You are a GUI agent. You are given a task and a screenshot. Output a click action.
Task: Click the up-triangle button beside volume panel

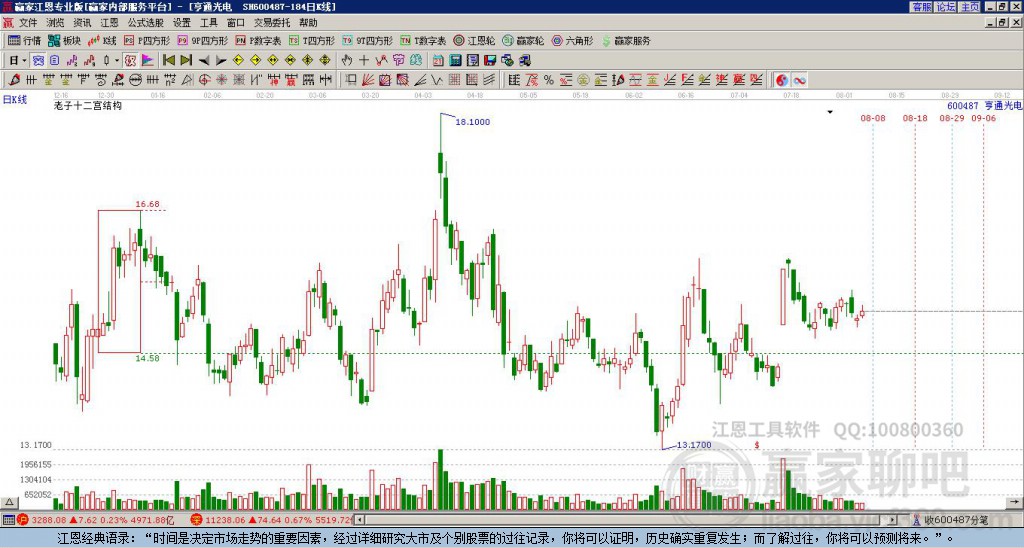pos(9,502)
